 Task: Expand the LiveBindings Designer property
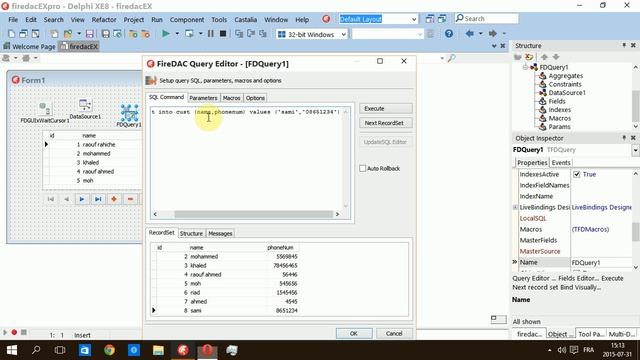click(x=515, y=207)
